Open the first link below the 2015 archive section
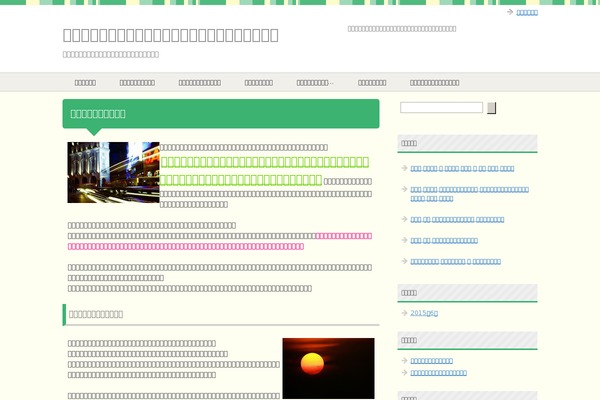 click(432, 361)
